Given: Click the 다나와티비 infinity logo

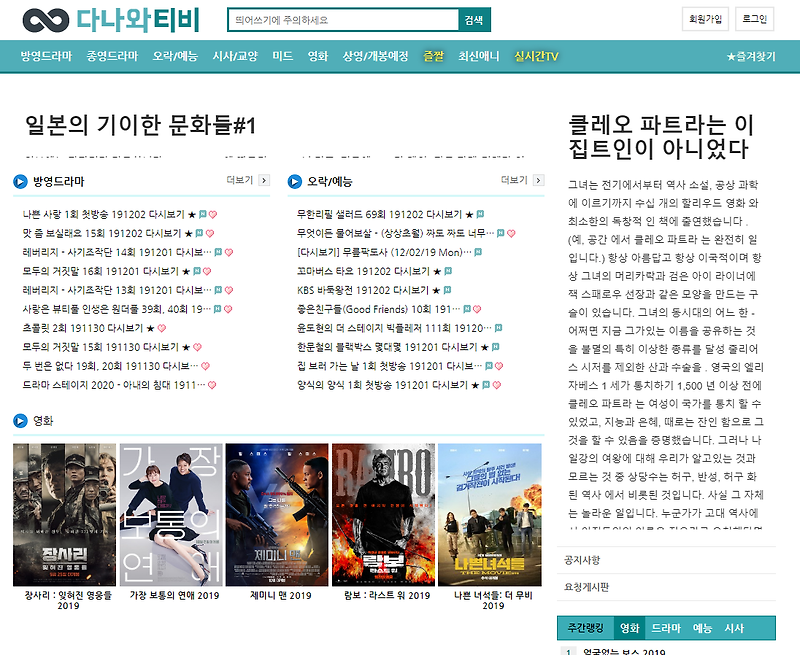Looking at the screenshot, I should pyautogui.click(x=45, y=20).
